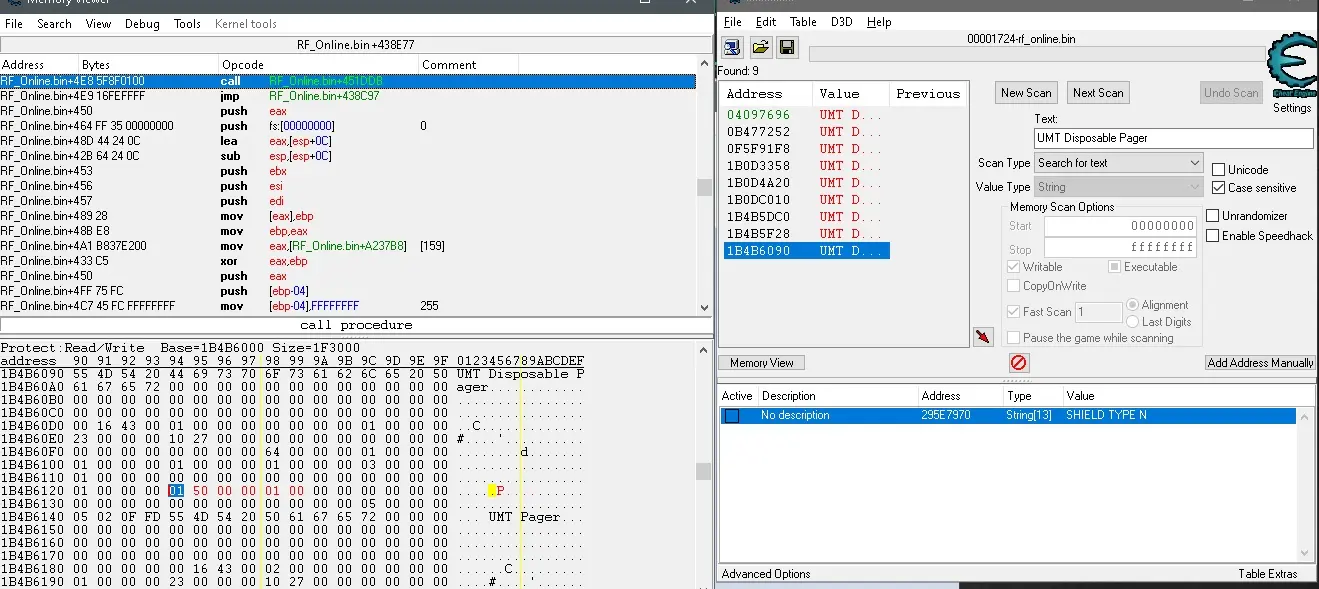Select found address 0B477252
The image size is (1319, 589).
[x=806, y=132]
